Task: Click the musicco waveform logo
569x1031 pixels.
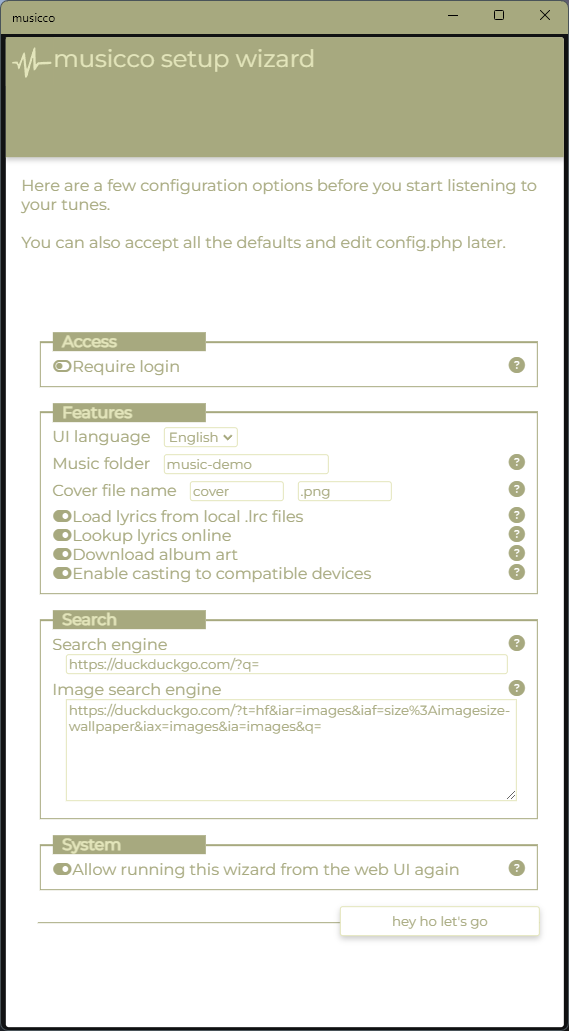Action: click(x=32, y=63)
